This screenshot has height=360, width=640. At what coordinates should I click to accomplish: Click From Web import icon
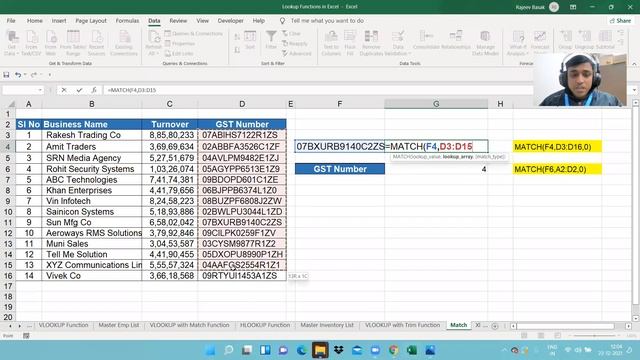pyautogui.click(x=51, y=43)
